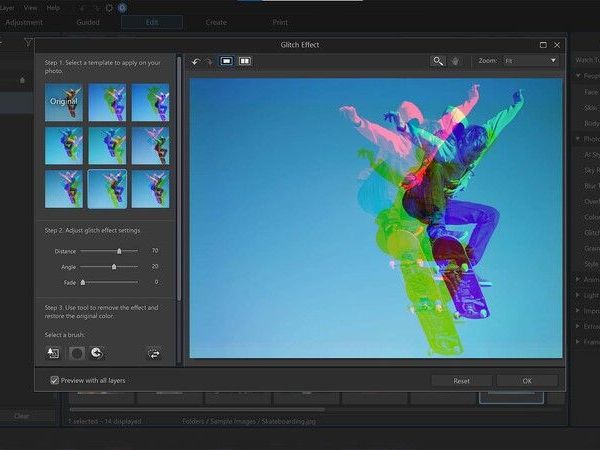Image resolution: width=600 pixels, height=450 pixels.
Task: Open the Adjustment tab in main window
Action: [24, 22]
